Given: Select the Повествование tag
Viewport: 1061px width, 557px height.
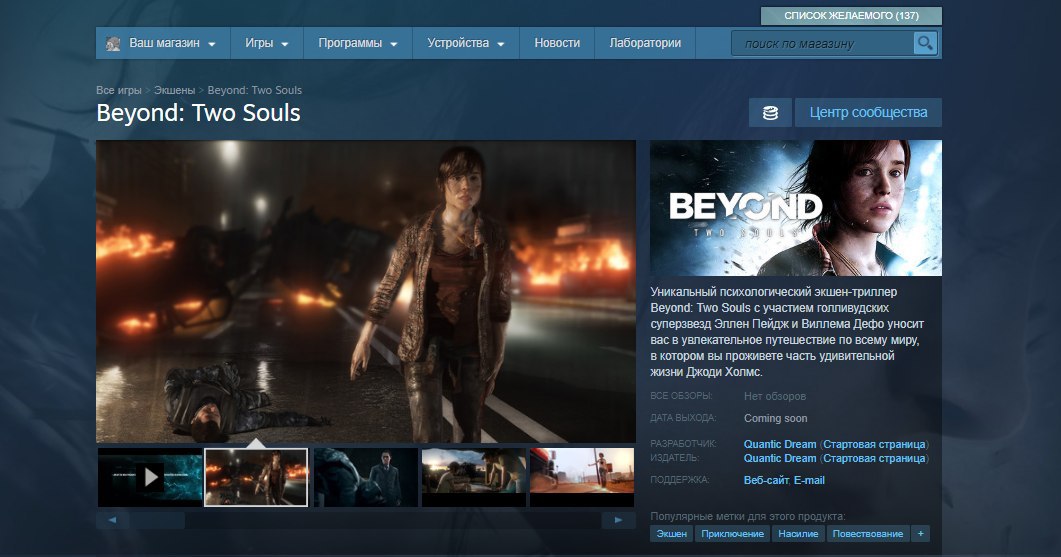Looking at the screenshot, I should pyautogui.click(x=867, y=533).
